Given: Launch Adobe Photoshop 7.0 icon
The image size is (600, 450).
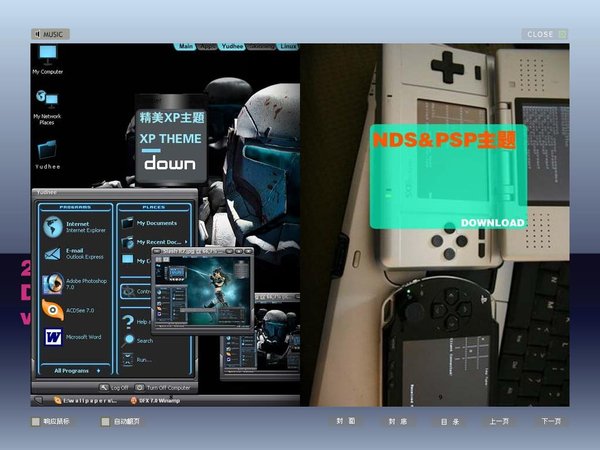Looking at the screenshot, I should 53,284.
